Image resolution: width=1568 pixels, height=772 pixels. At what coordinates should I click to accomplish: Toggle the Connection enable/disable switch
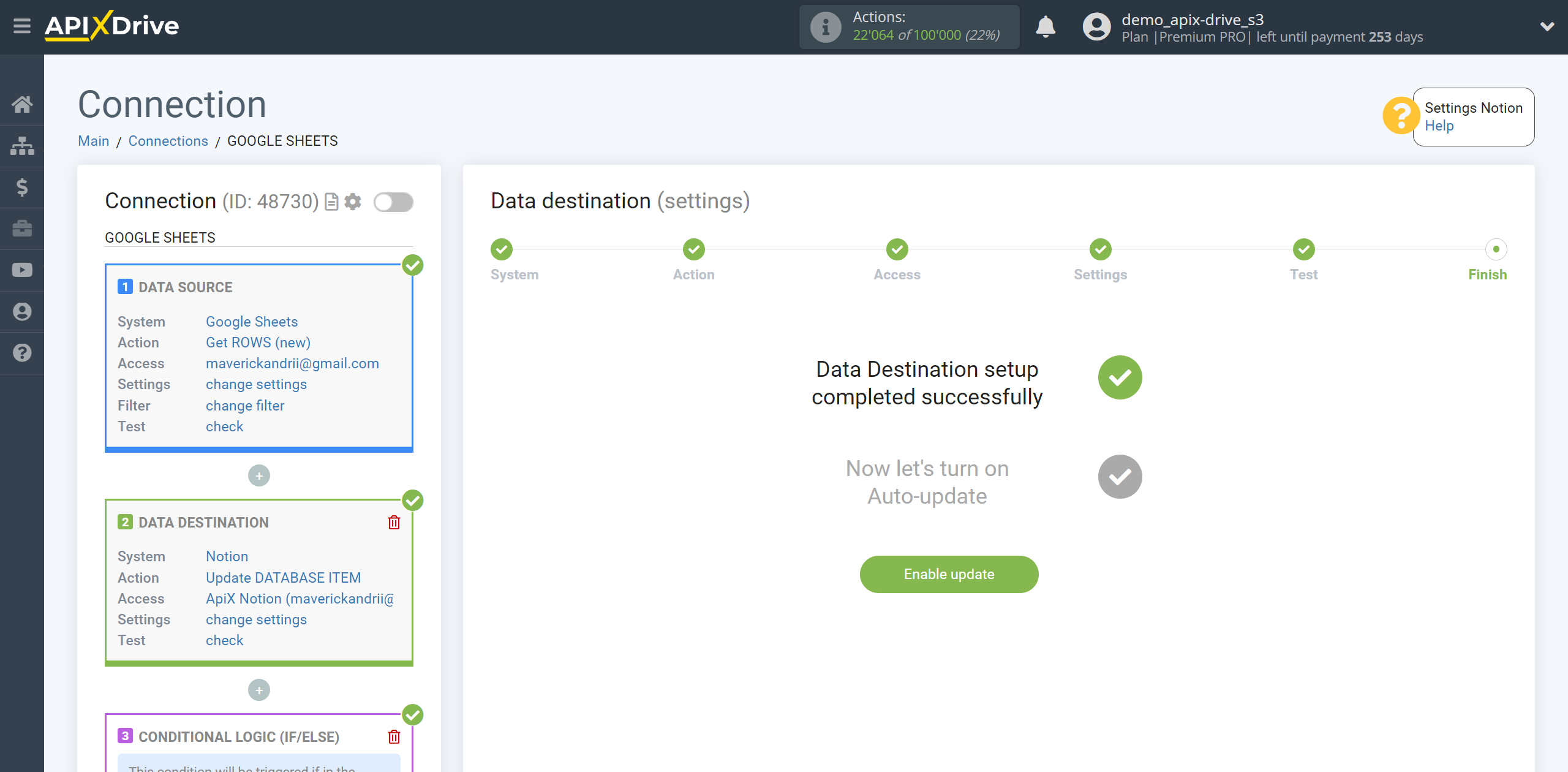(x=393, y=202)
